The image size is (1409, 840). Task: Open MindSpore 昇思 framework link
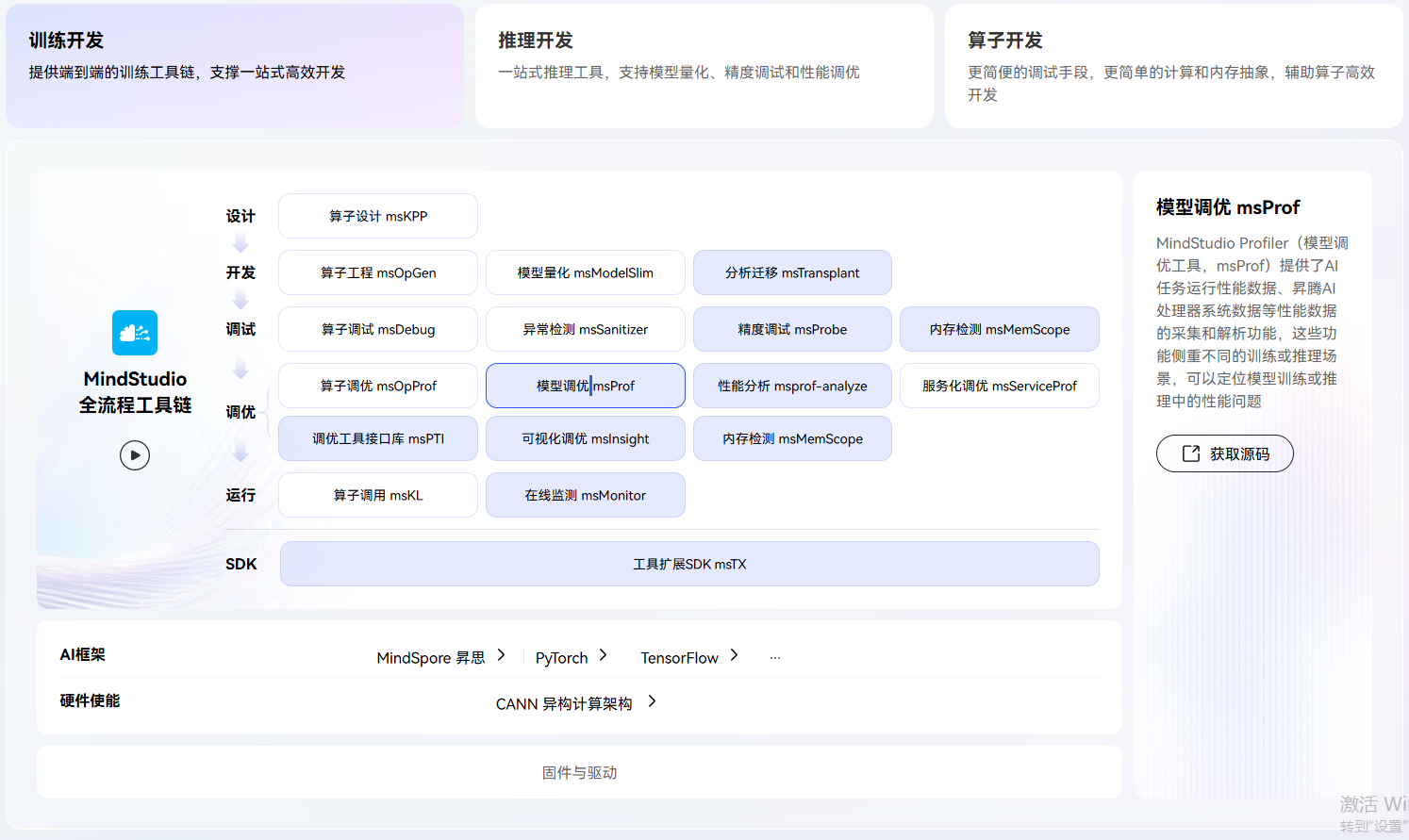coord(431,657)
